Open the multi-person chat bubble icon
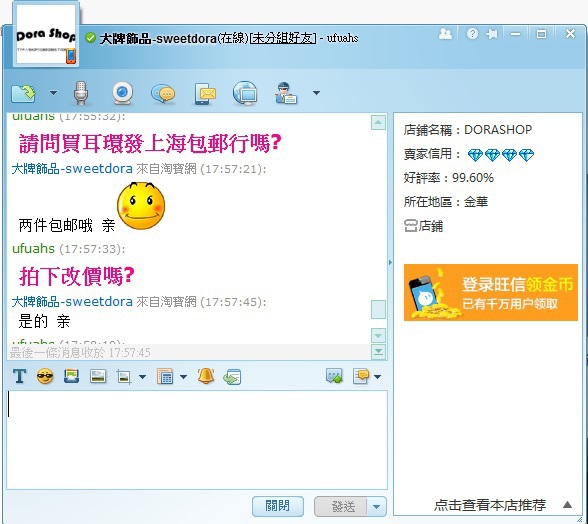 click(163, 93)
